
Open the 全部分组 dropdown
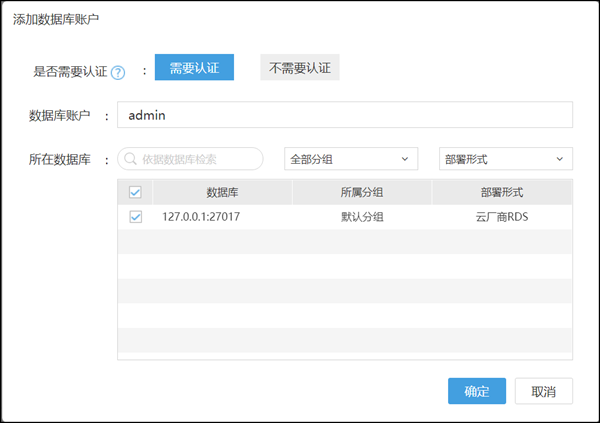coord(352,159)
